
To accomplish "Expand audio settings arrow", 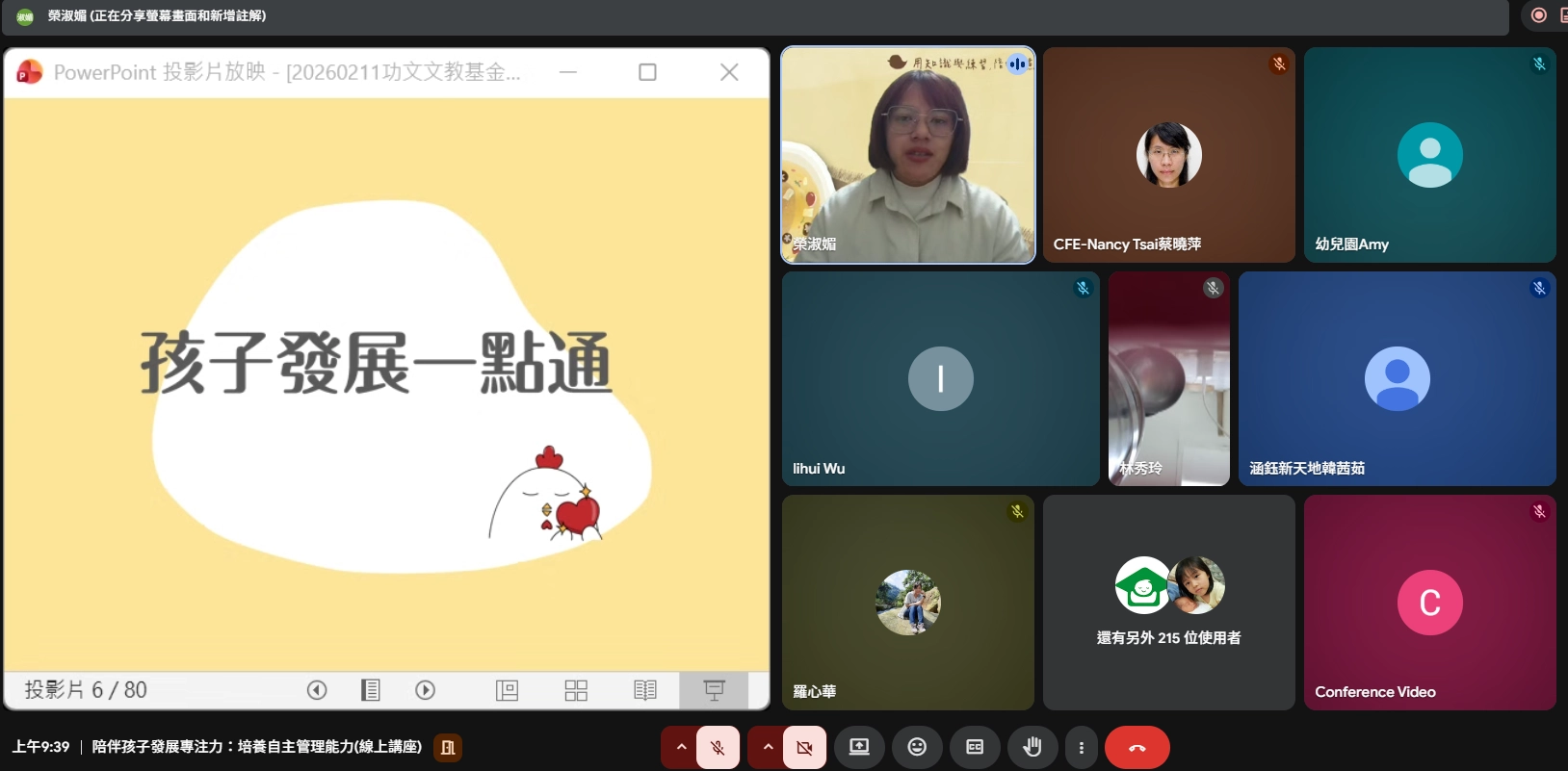I will pyautogui.click(x=681, y=747).
